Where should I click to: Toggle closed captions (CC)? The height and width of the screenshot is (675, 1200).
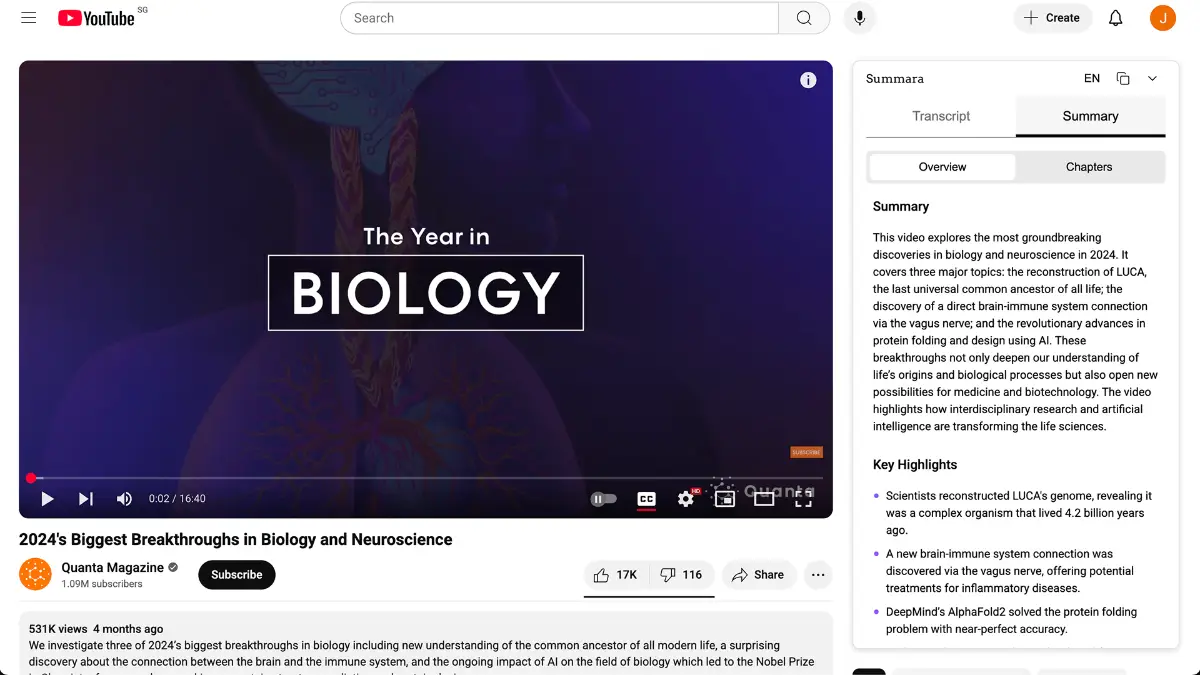[x=646, y=499]
